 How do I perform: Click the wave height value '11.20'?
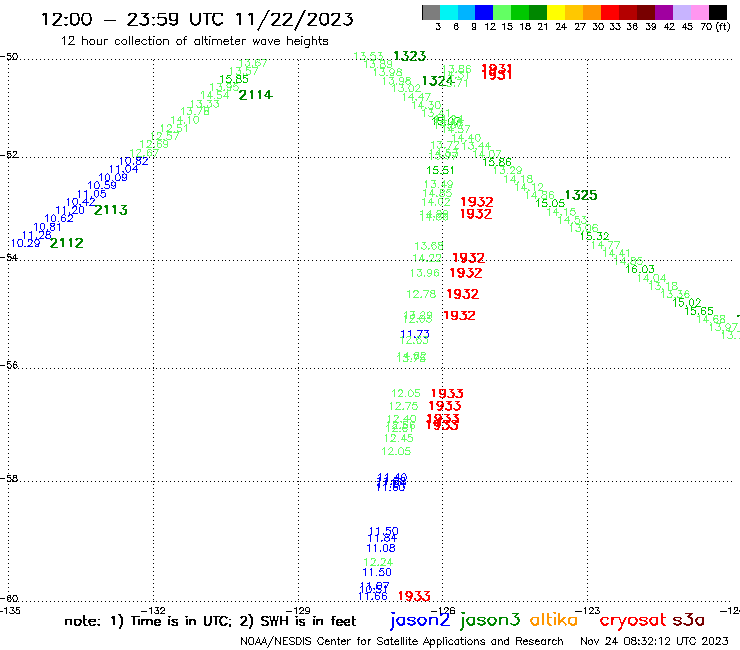[x=70, y=210]
